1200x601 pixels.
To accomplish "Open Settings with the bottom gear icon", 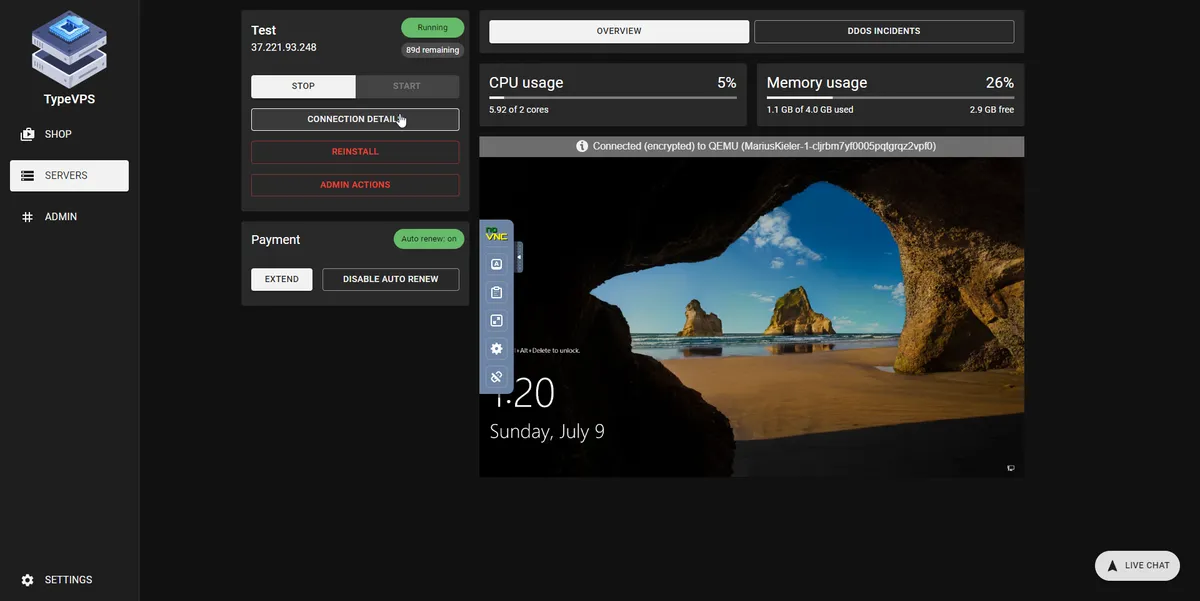I will click(29, 579).
